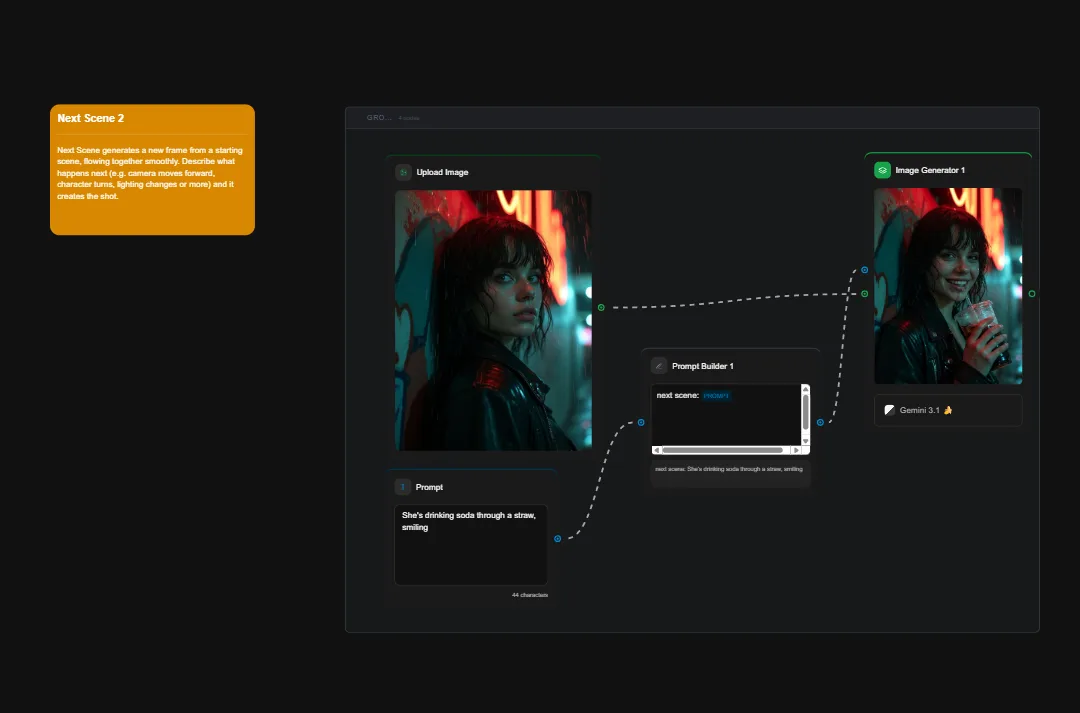Select the Prompt Builder 1 node title

702,366
